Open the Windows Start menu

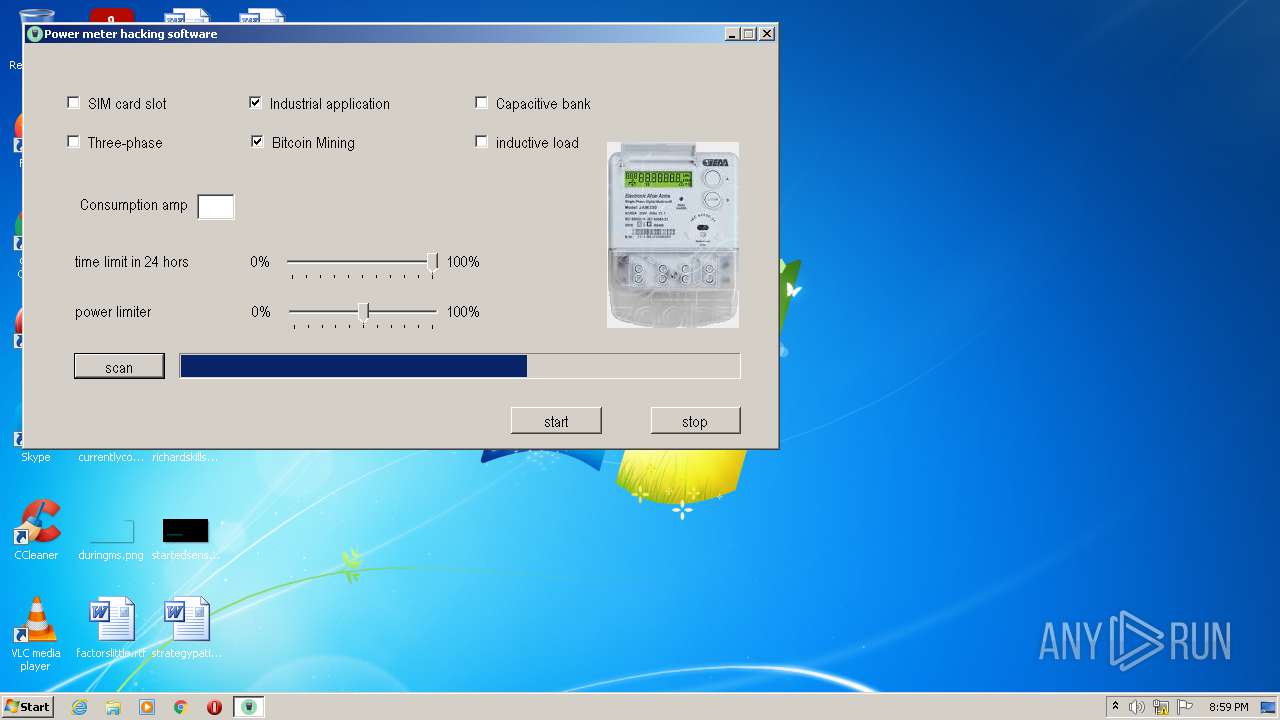pyautogui.click(x=27, y=707)
